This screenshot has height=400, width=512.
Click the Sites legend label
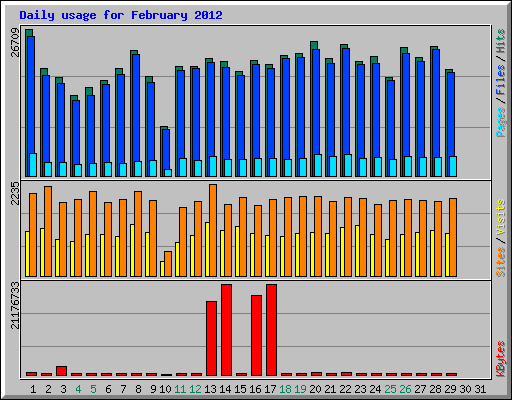tap(501, 262)
